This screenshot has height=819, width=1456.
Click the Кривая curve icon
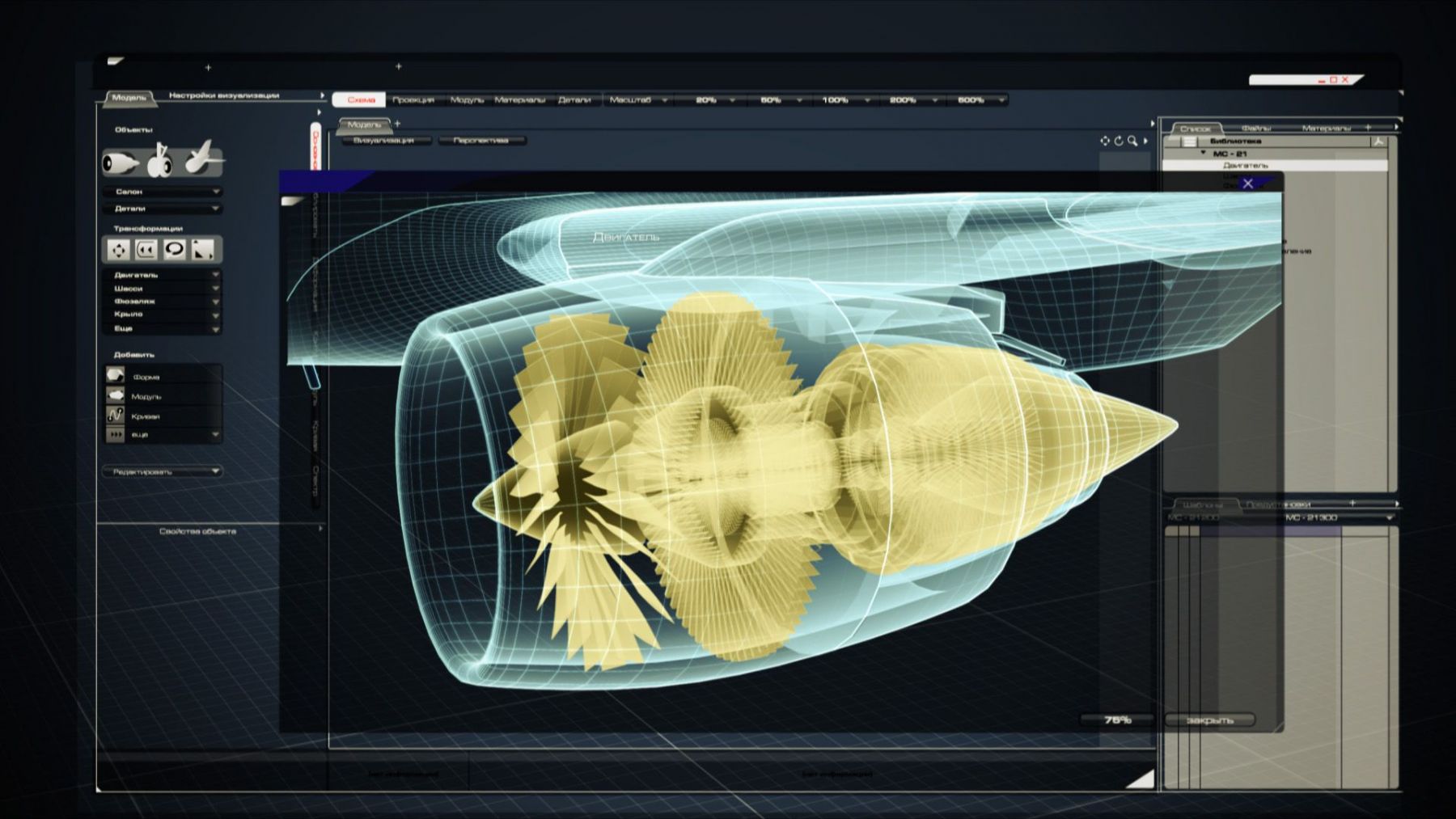point(116,415)
